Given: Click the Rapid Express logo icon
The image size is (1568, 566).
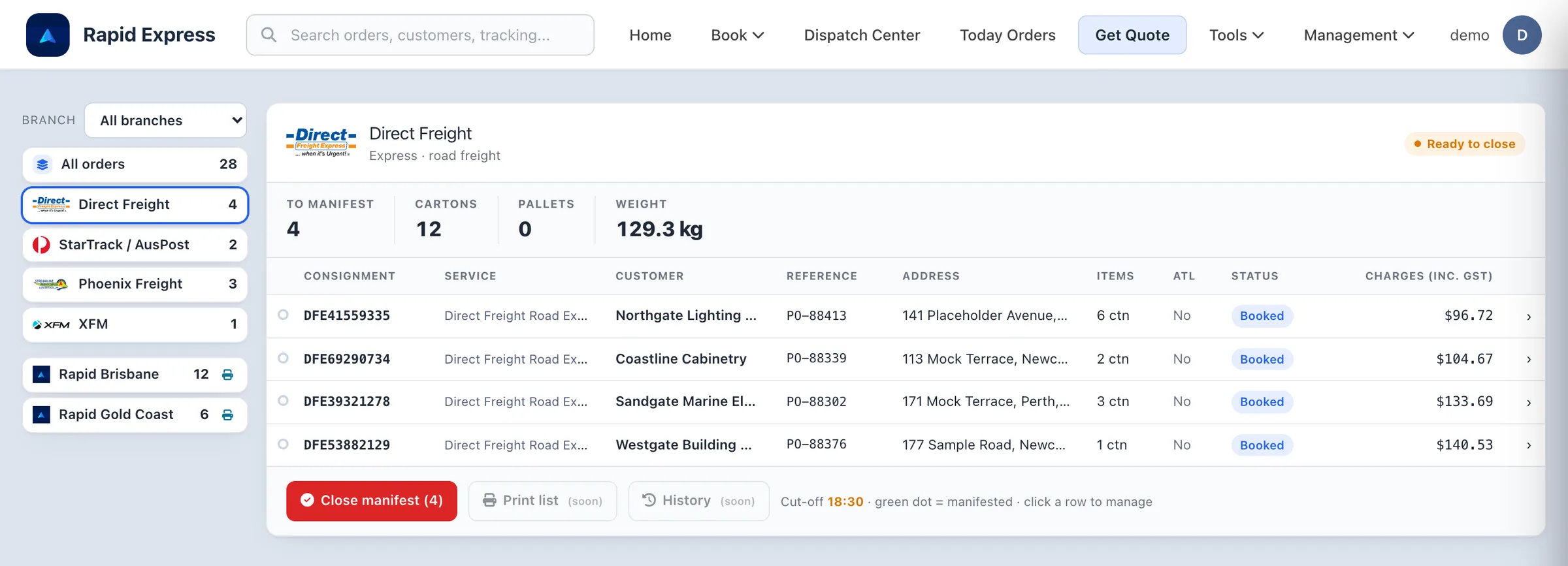Looking at the screenshot, I should pos(48,35).
